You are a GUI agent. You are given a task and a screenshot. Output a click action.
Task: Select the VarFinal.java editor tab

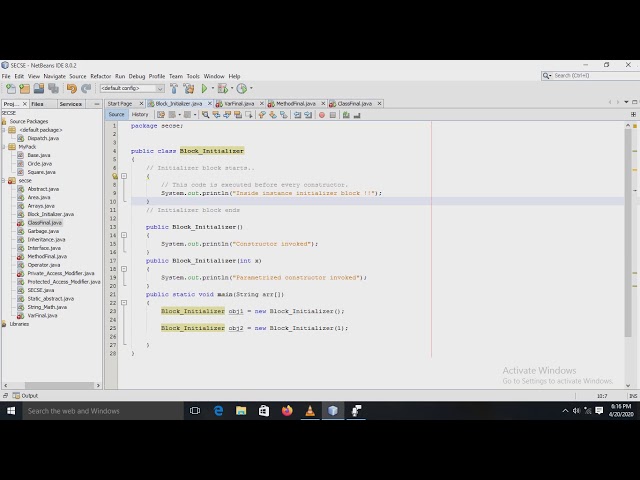[x=239, y=104]
